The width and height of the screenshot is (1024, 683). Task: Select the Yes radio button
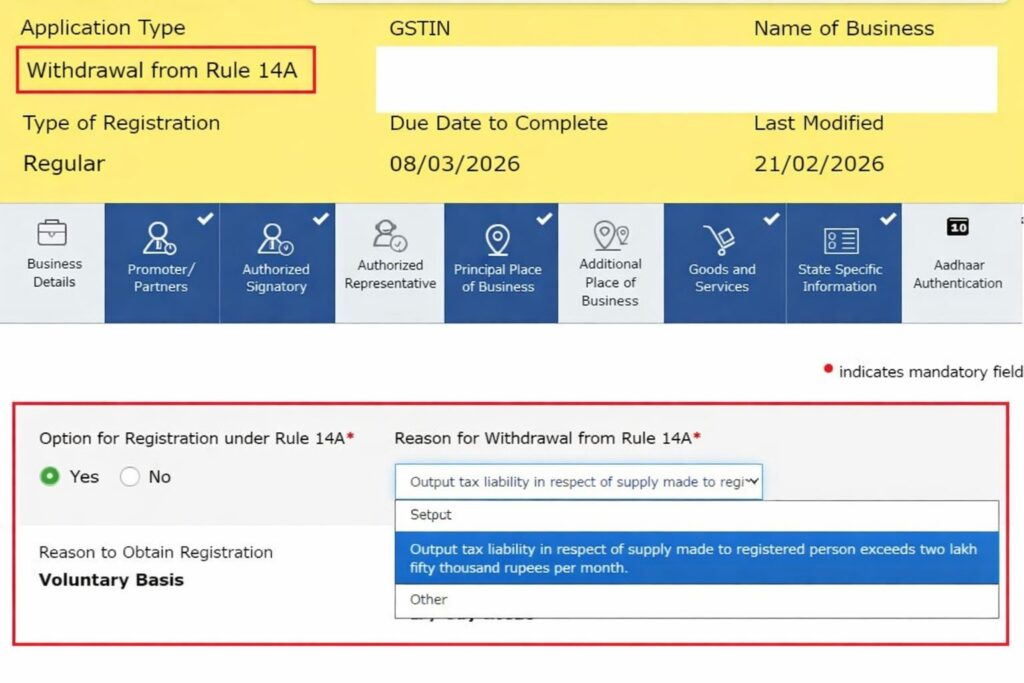click(x=49, y=477)
